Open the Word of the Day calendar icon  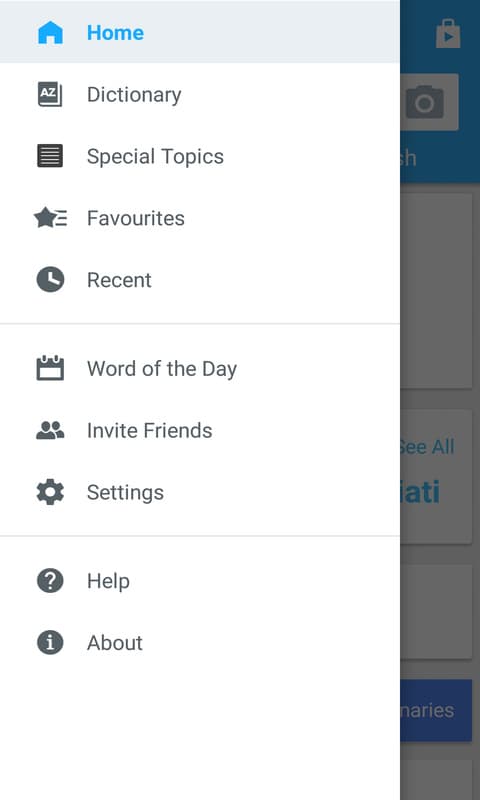[50, 368]
